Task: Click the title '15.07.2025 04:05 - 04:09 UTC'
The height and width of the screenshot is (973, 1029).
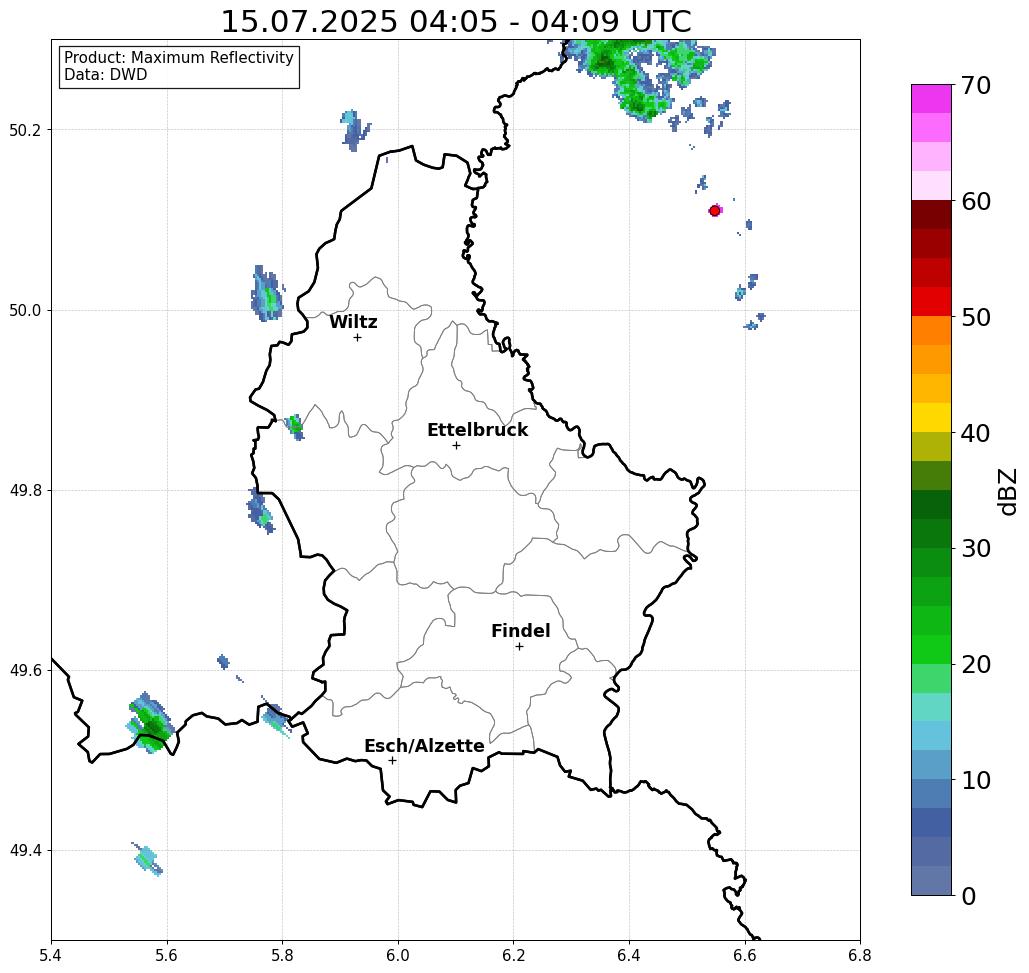Action: pos(456,22)
